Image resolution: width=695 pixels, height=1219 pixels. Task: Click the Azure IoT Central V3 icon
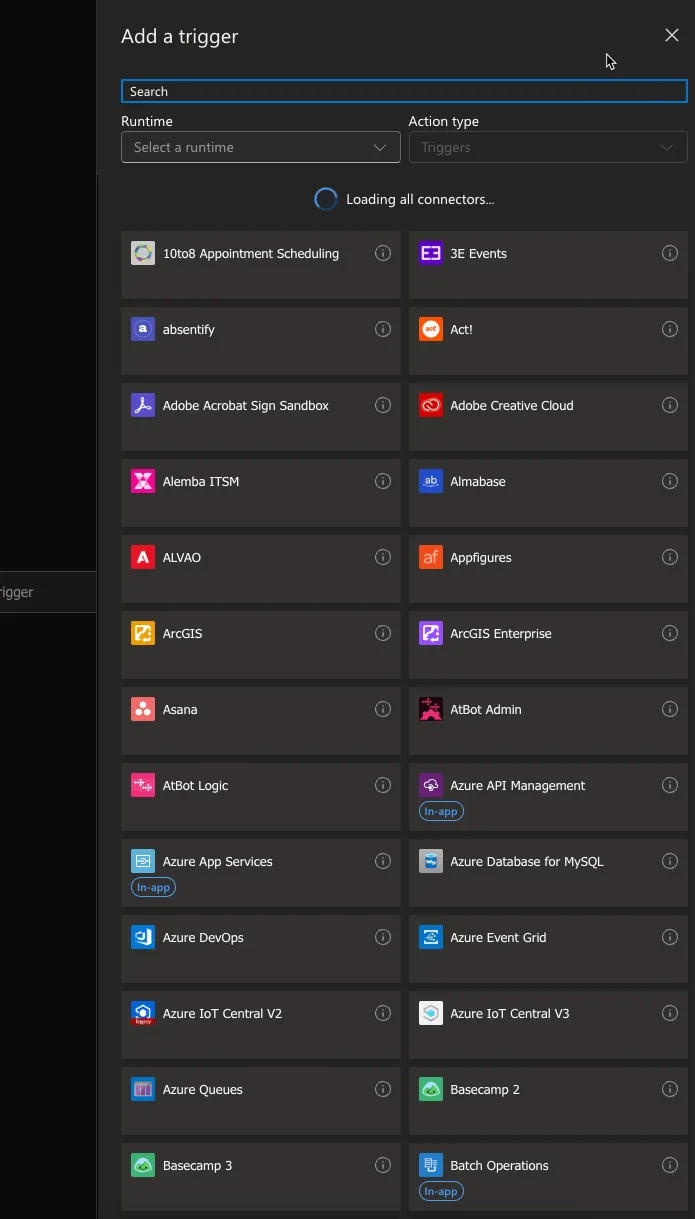point(431,1014)
